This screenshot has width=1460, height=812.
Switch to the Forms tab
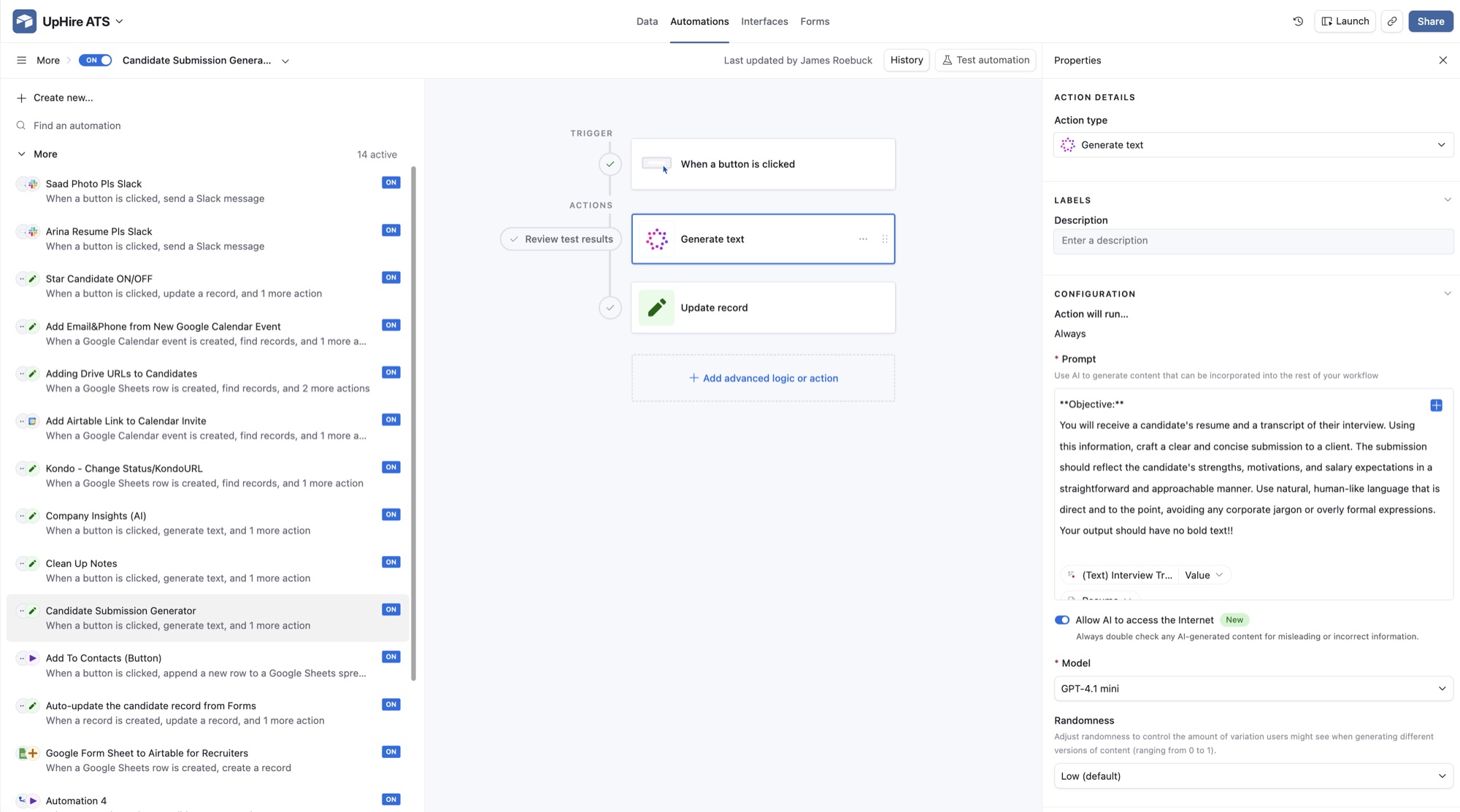(x=815, y=21)
